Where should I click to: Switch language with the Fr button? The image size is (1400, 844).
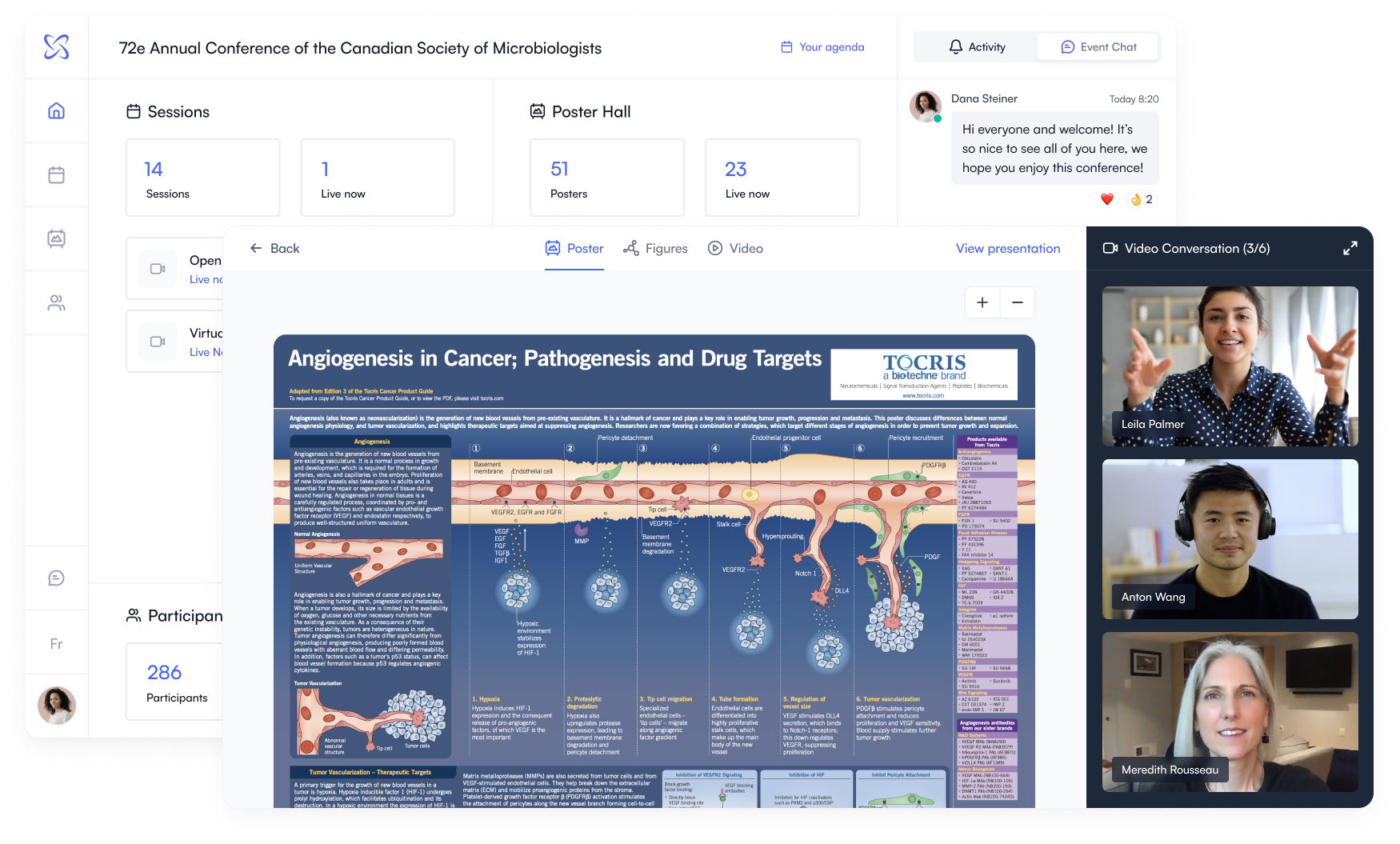[56, 643]
